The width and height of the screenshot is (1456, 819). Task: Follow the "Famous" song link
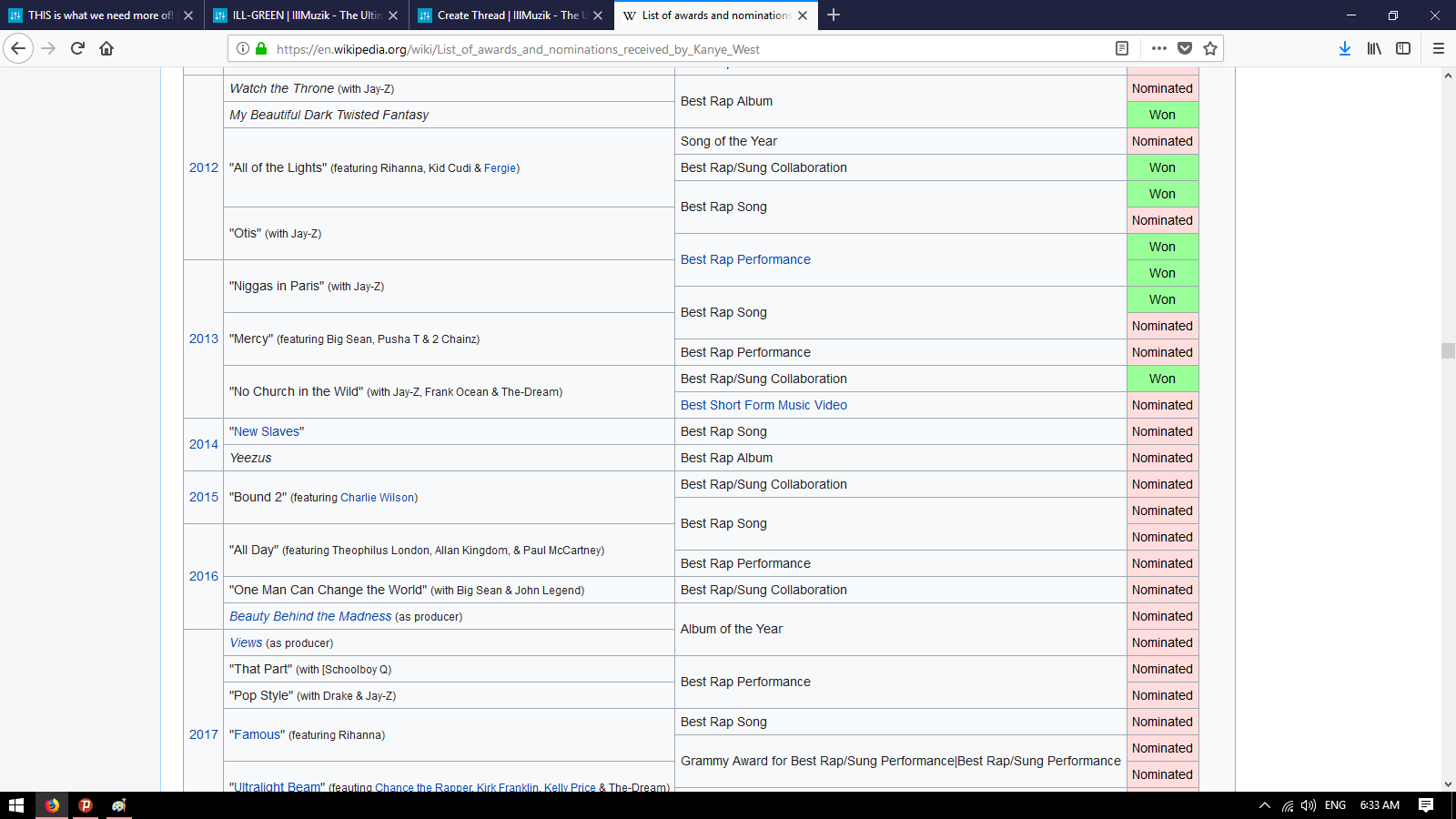pos(258,734)
